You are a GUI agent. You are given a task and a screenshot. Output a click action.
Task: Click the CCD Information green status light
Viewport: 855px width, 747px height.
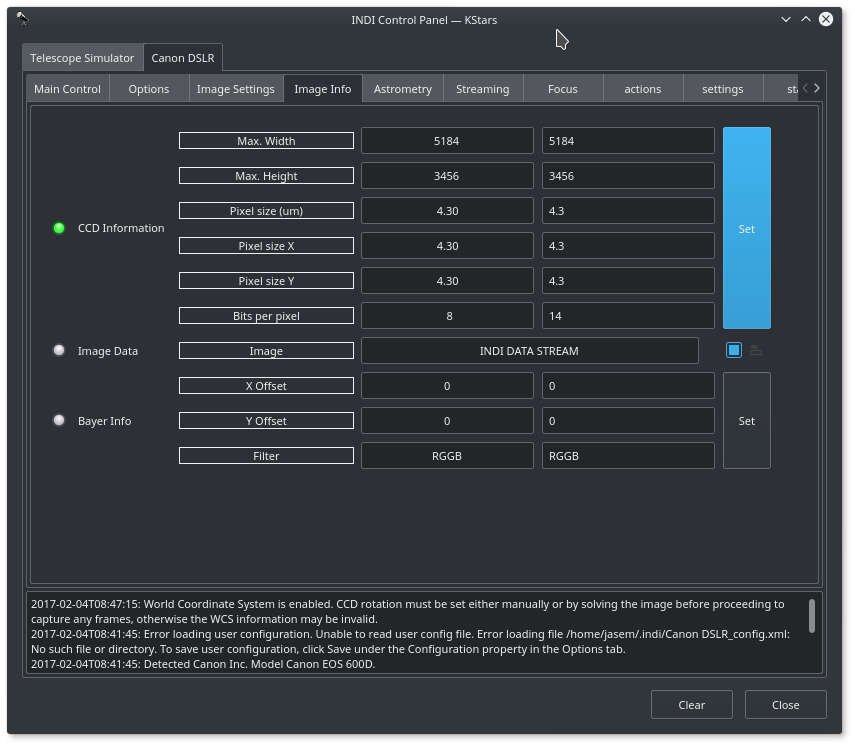(59, 228)
